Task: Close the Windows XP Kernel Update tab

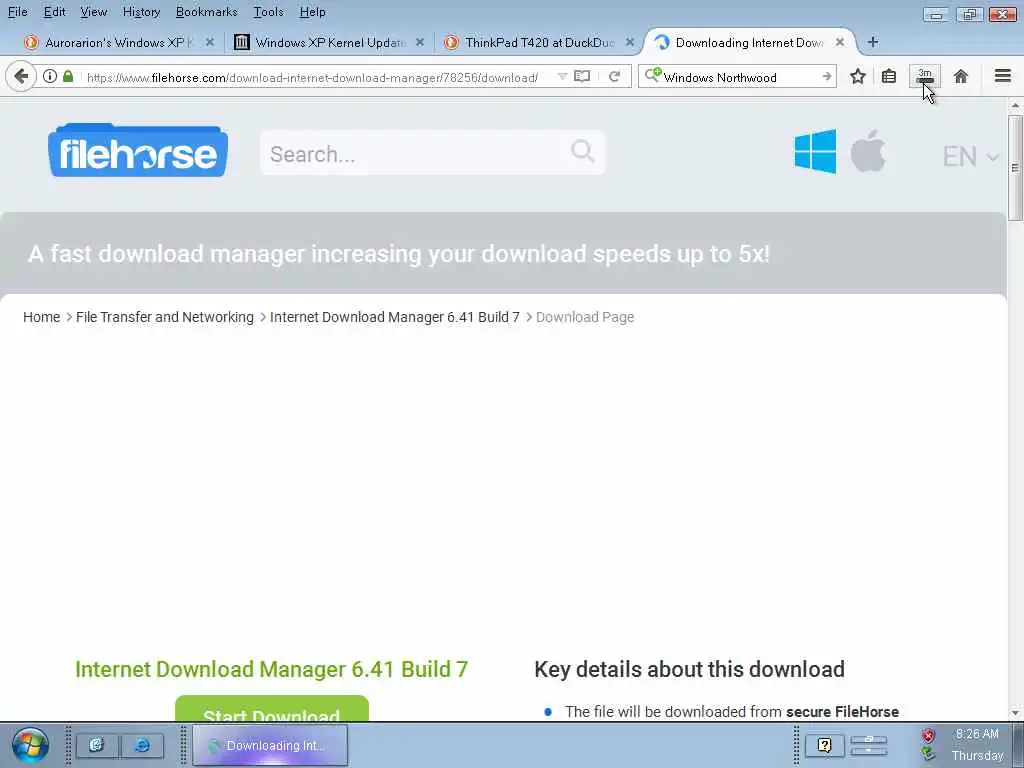Action: pos(420,42)
